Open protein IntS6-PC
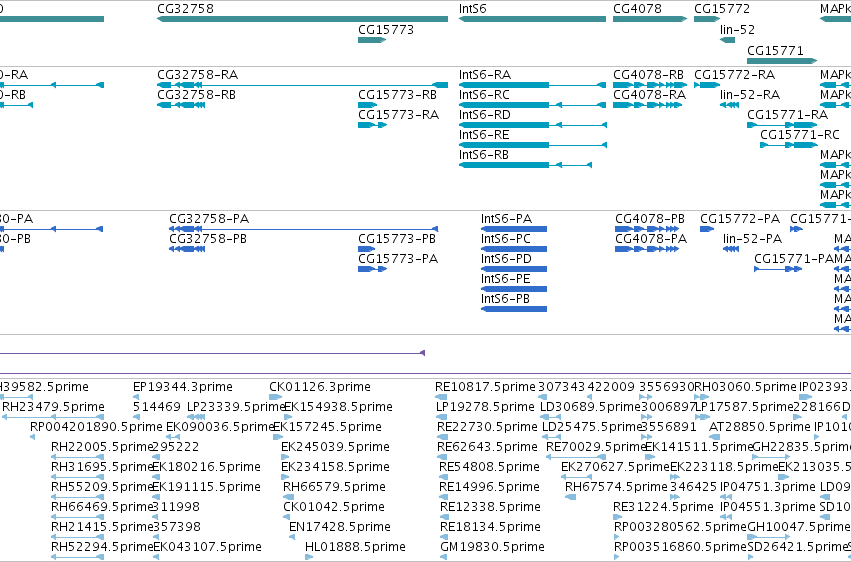The width and height of the screenshot is (851, 562). pos(505,239)
